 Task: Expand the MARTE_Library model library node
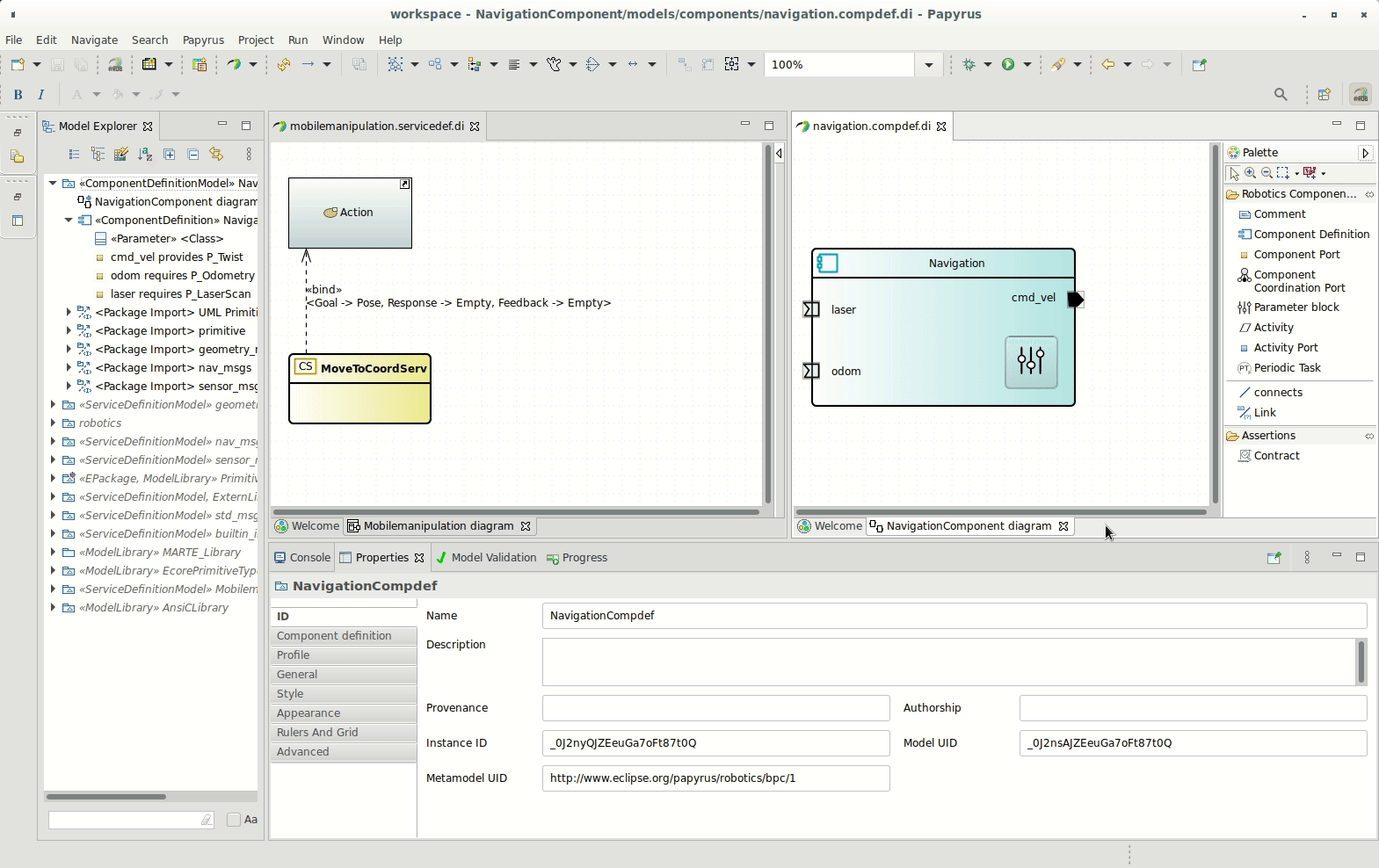(54, 553)
